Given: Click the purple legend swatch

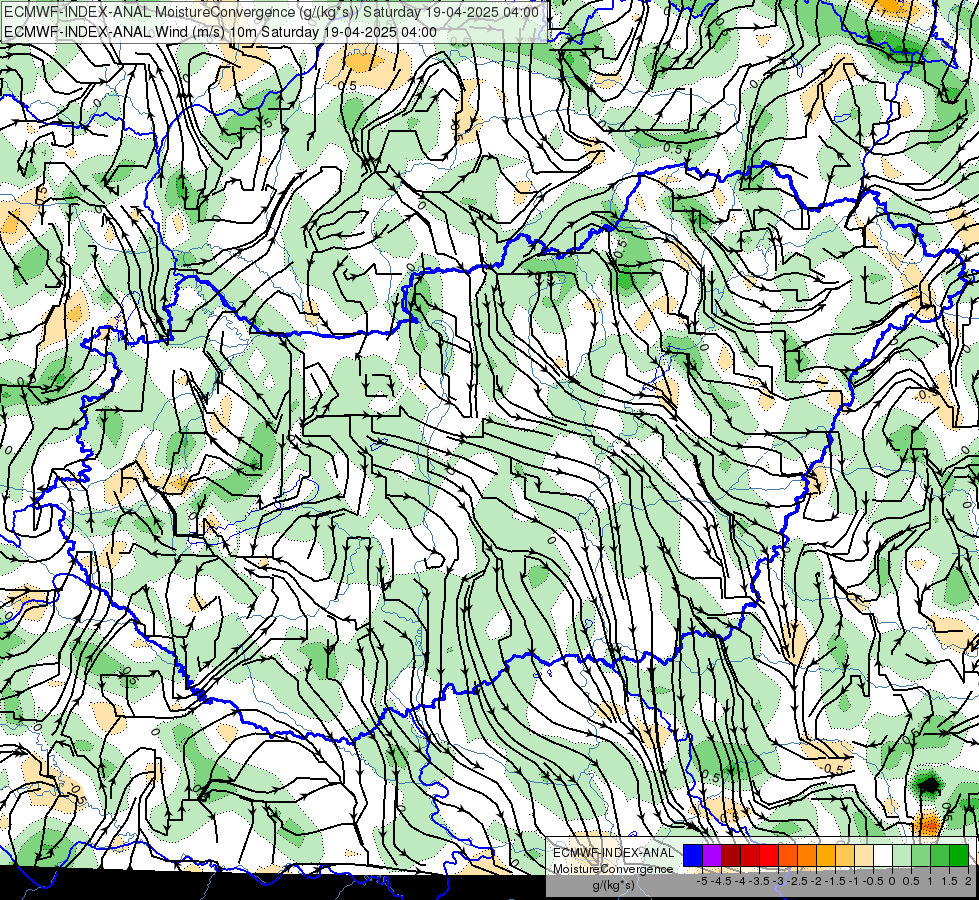Looking at the screenshot, I should (712, 856).
